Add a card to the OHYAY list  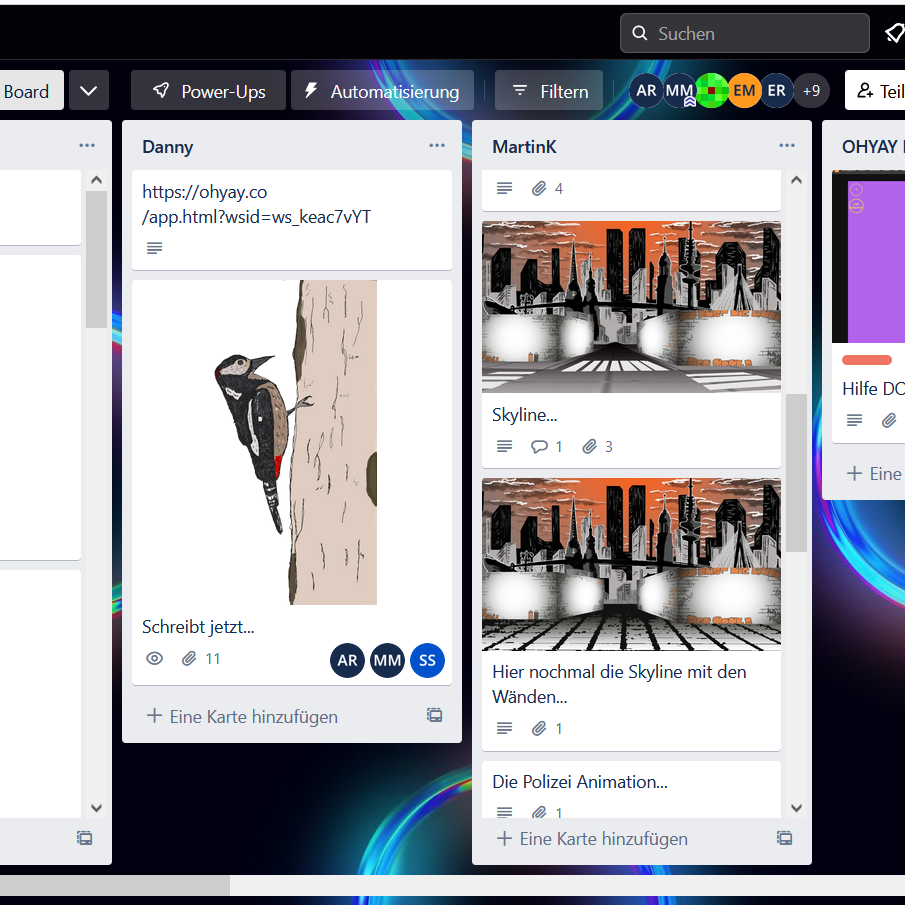[874, 474]
